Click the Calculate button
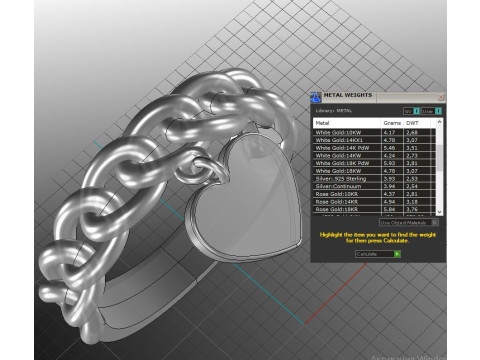 click(x=378, y=254)
